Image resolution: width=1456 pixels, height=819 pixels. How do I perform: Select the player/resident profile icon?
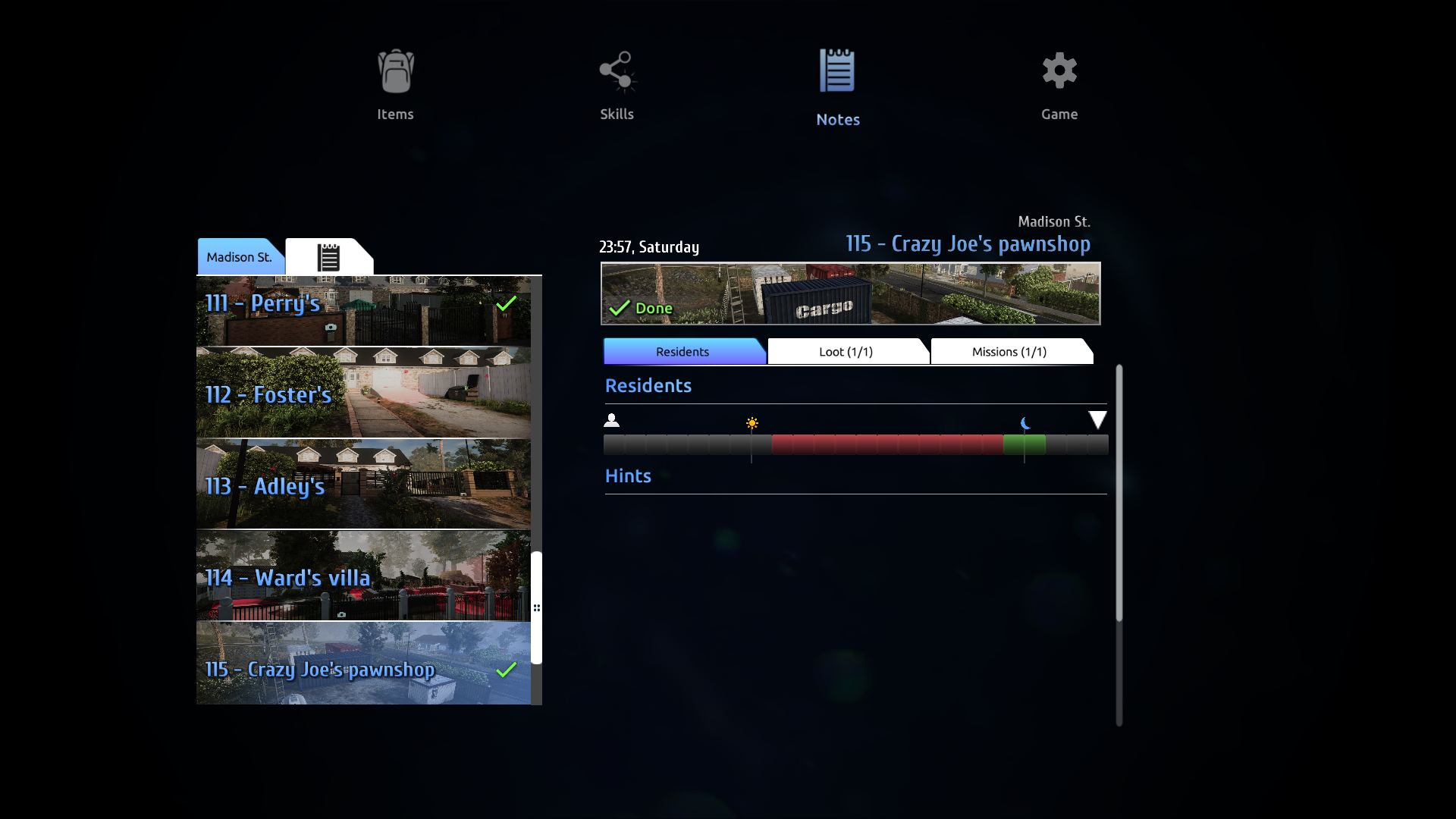(613, 419)
